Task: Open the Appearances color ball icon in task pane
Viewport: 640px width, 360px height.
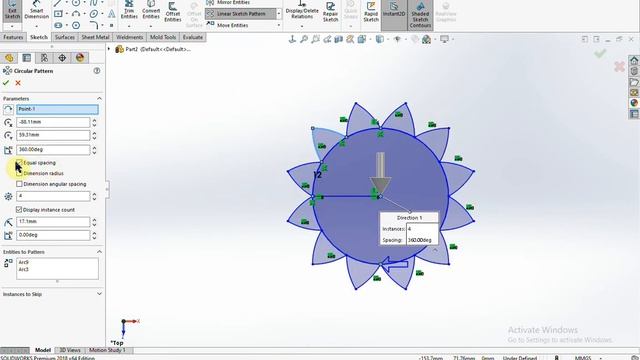Action: coord(634,103)
